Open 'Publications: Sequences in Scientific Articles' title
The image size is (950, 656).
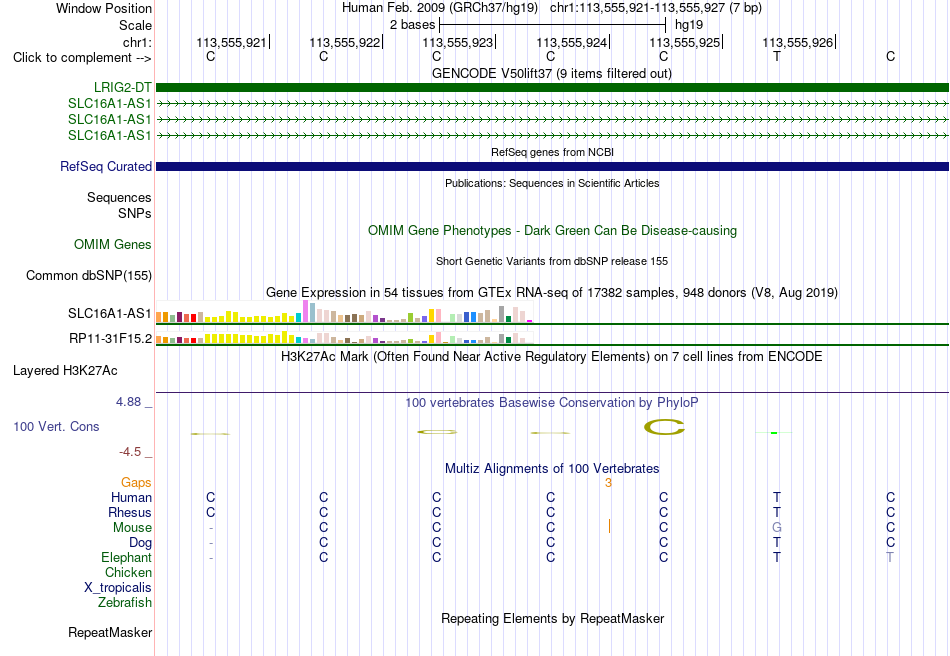tap(552, 183)
